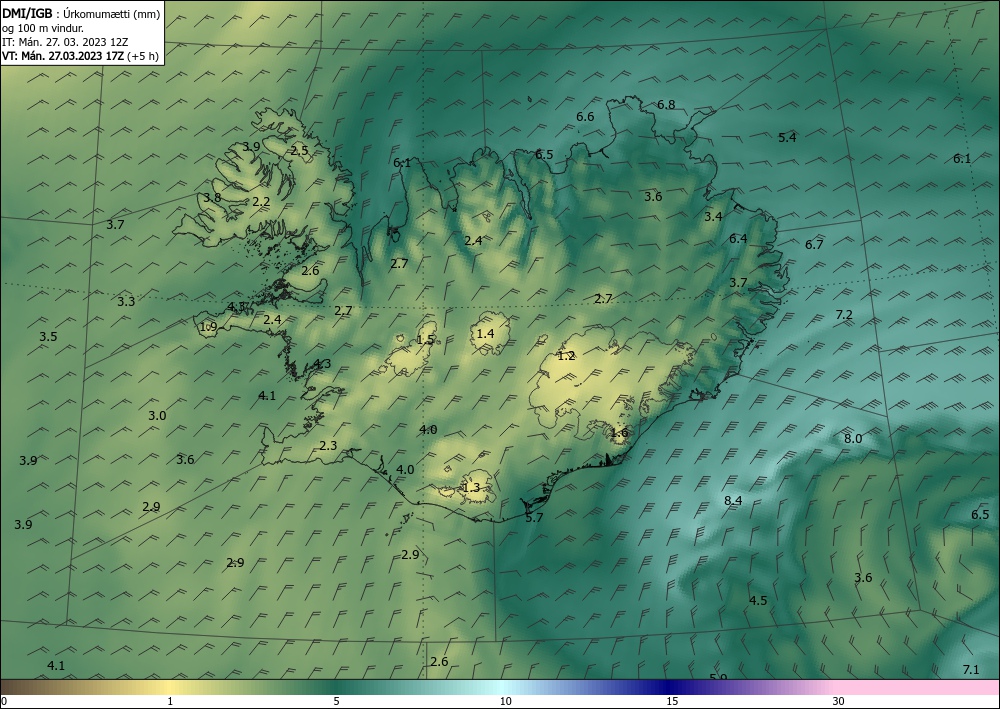Click the 7.2 value label
The height and width of the screenshot is (709, 1000).
(x=844, y=314)
